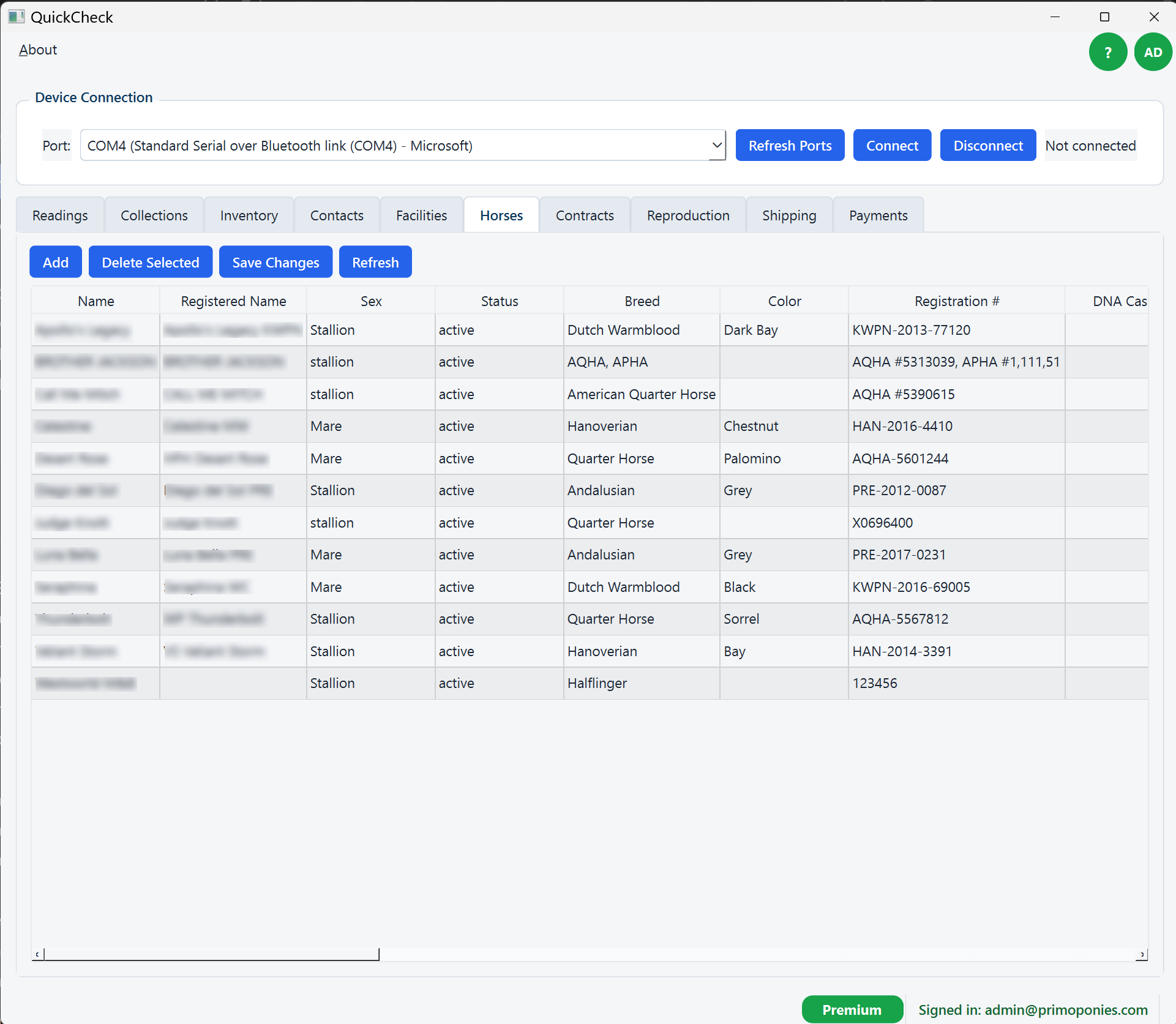The width and height of the screenshot is (1176, 1024).
Task: Click the horizontal scrollbar thumb
Action: tap(211, 954)
